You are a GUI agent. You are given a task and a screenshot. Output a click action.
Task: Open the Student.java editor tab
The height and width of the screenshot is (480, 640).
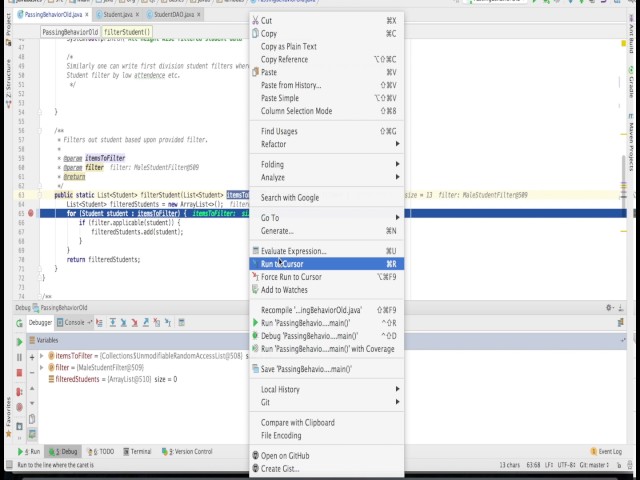[117, 15]
